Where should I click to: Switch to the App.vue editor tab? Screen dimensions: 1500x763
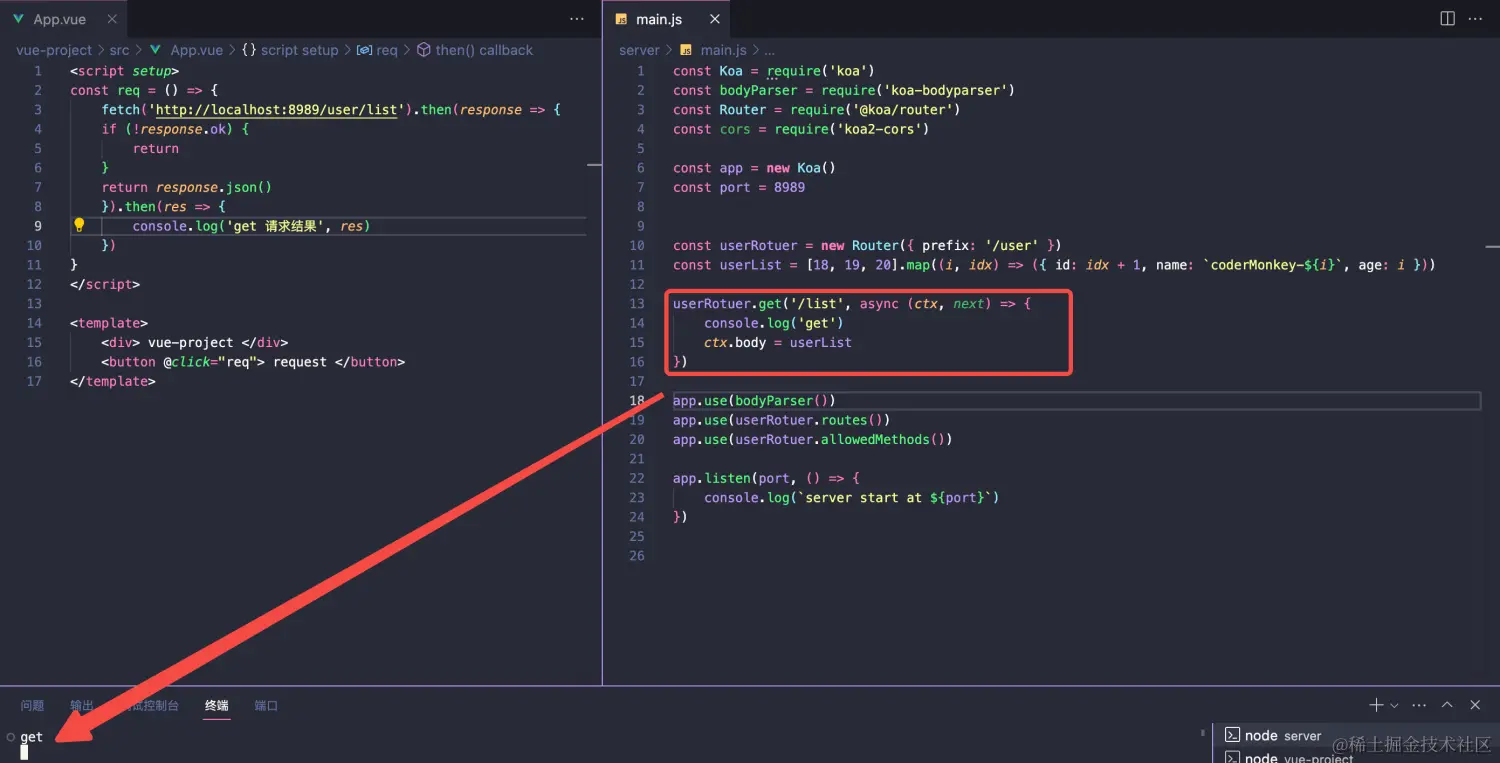point(60,19)
